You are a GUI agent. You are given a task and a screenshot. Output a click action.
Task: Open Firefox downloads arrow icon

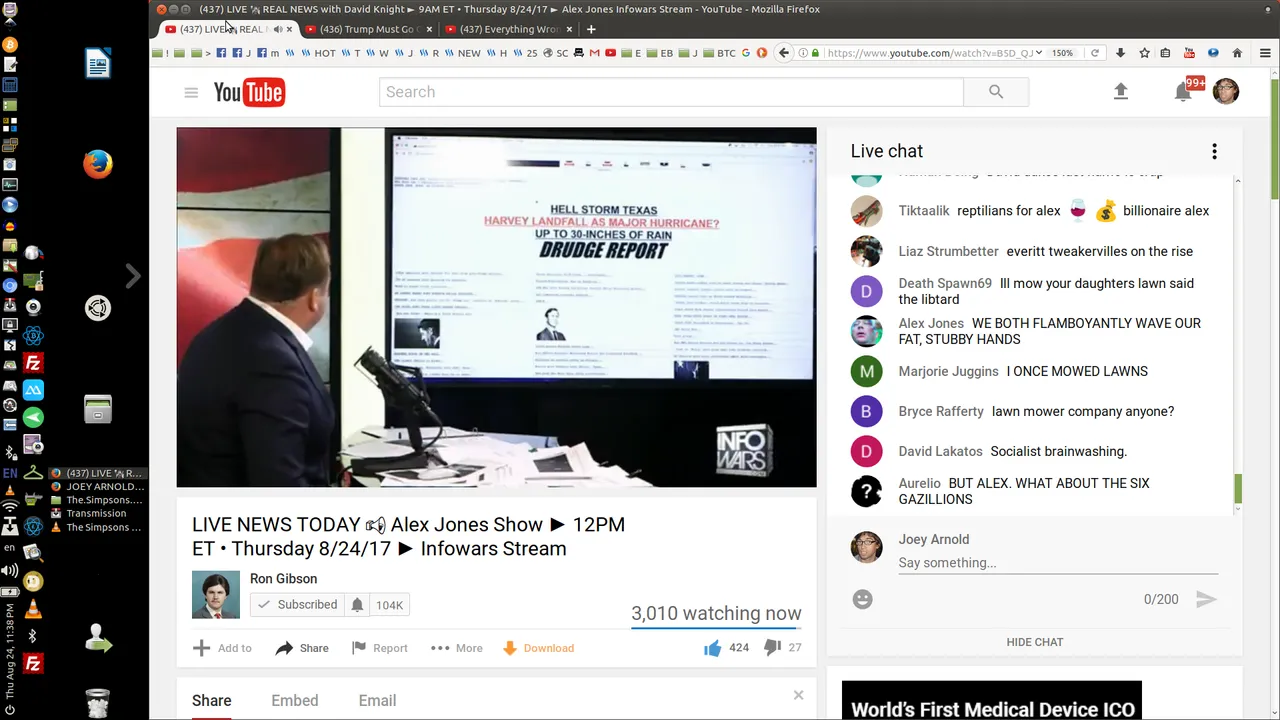point(1121,53)
